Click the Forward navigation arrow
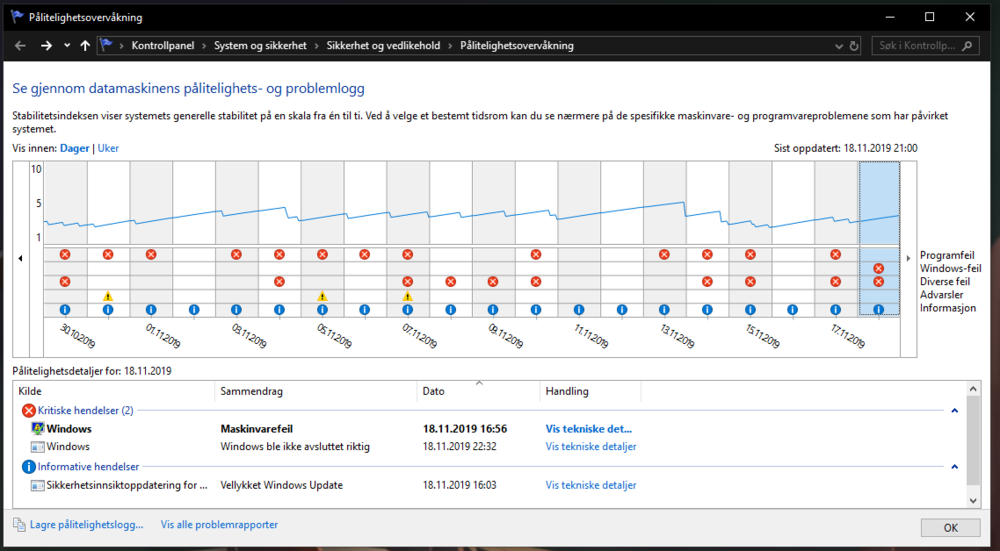This screenshot has width=1000, height=551. coord(46,46)
